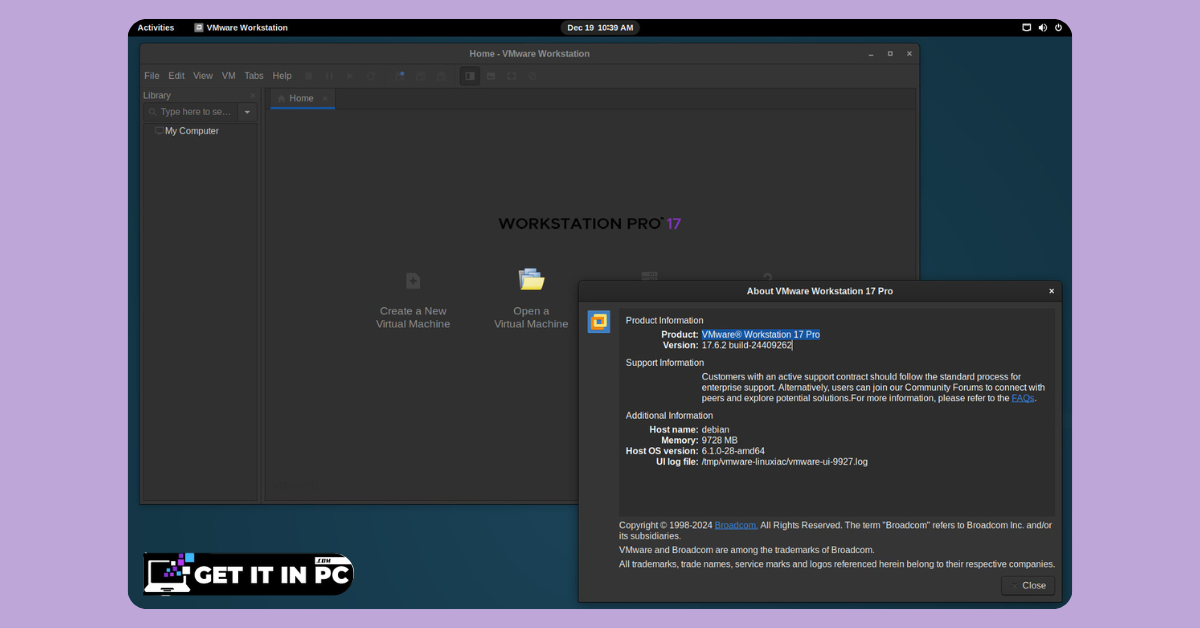Image resolution: width=1200 pixels, height=628 pixels.
Task: Click the Revert to Snapshot toolbar icon
Action: tap(420, 76)
